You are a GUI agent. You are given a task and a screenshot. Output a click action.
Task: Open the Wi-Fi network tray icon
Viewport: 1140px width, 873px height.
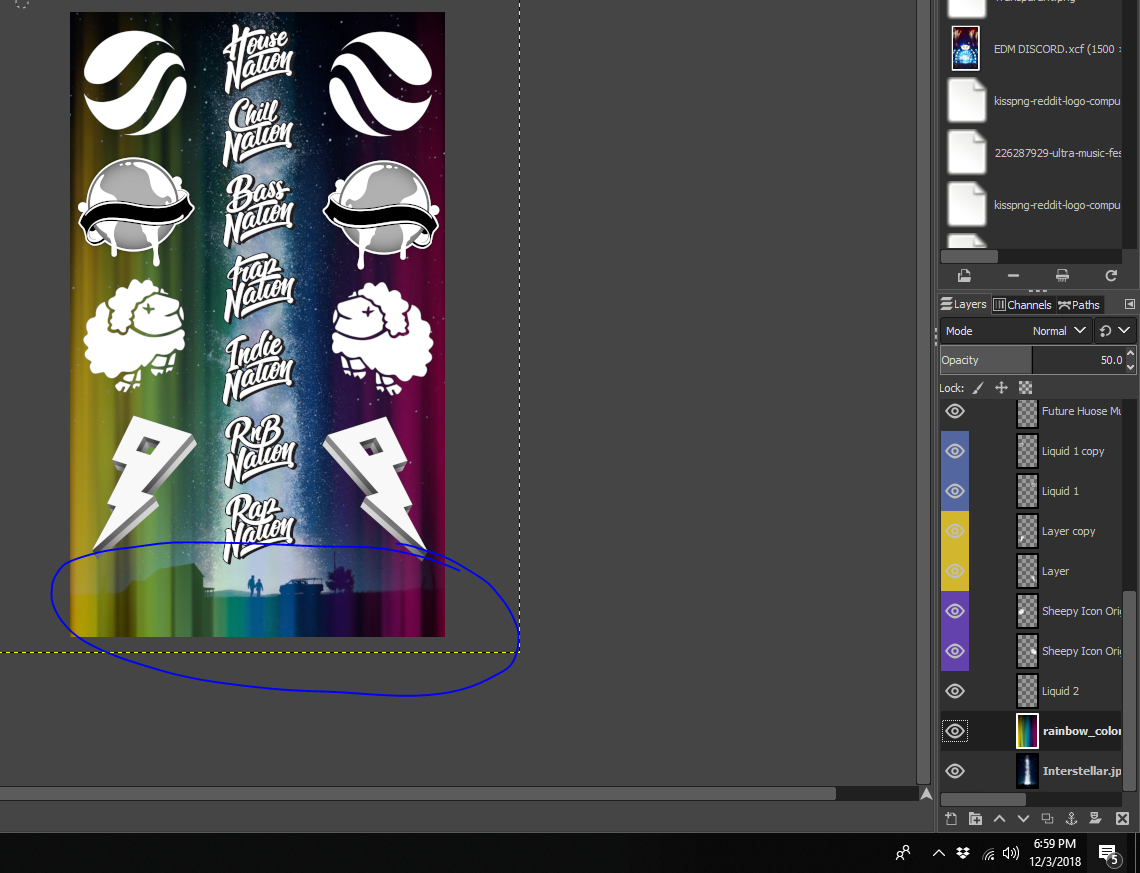[988, 853]
